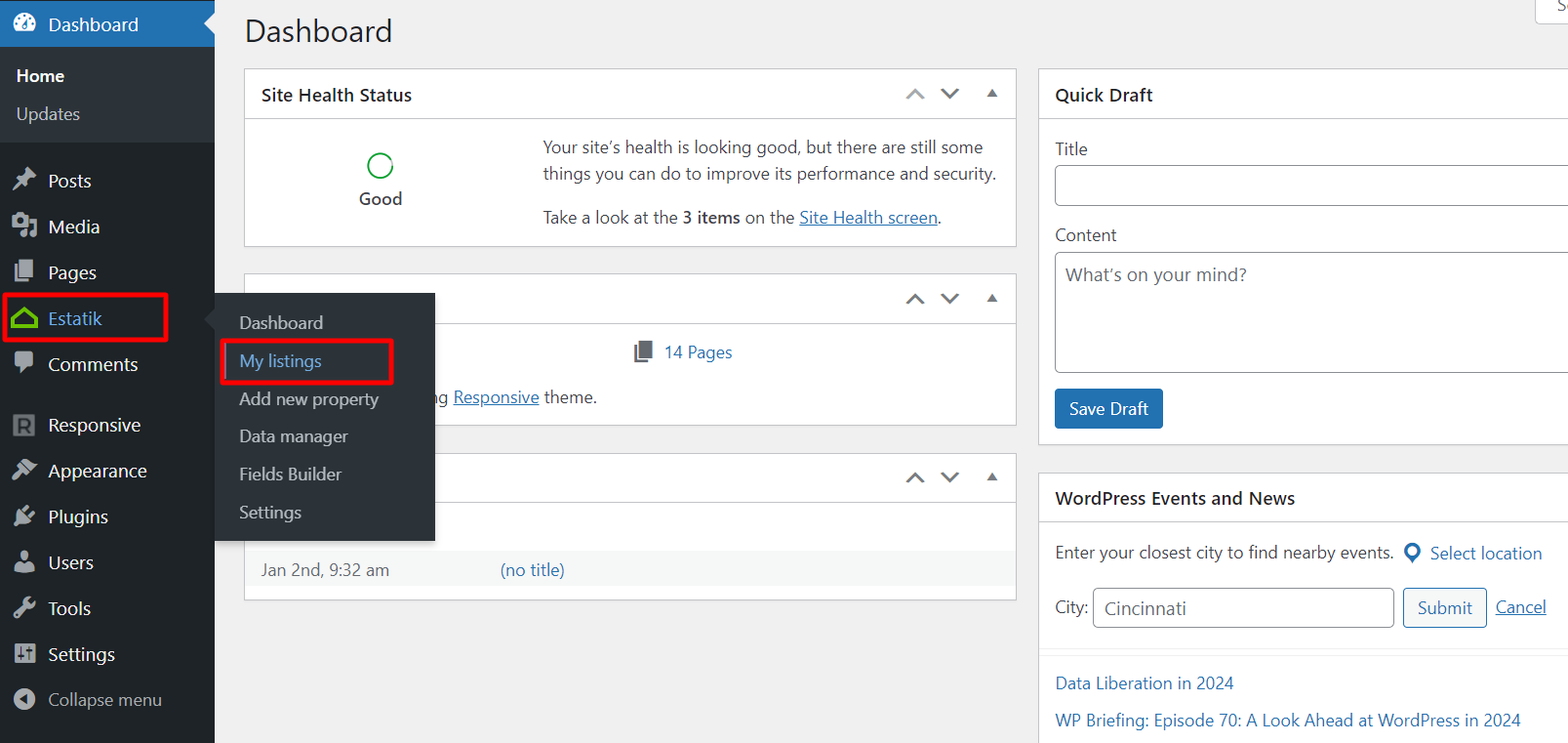The height and width of the screenshot is (743, 1568).
Task: Click the green Estatik house icon
Action: click(24, 318)
